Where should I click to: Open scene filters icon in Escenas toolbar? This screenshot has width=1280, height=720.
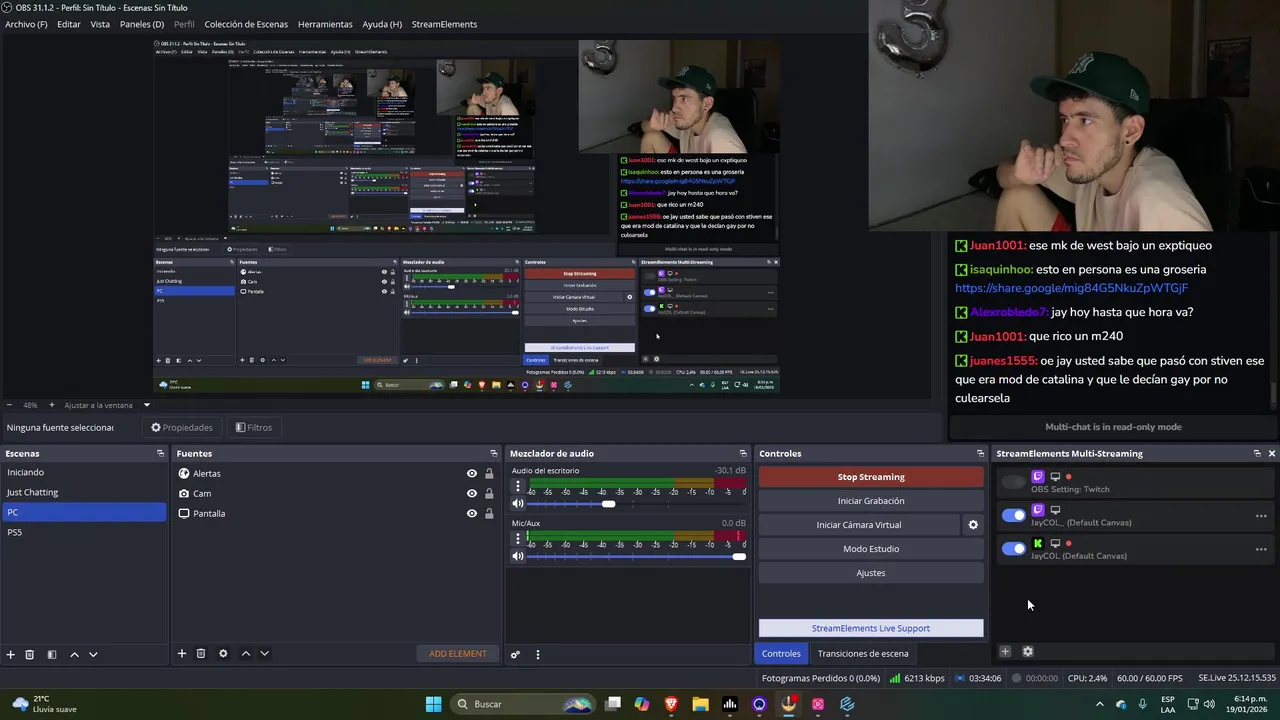tap(52, 654)
